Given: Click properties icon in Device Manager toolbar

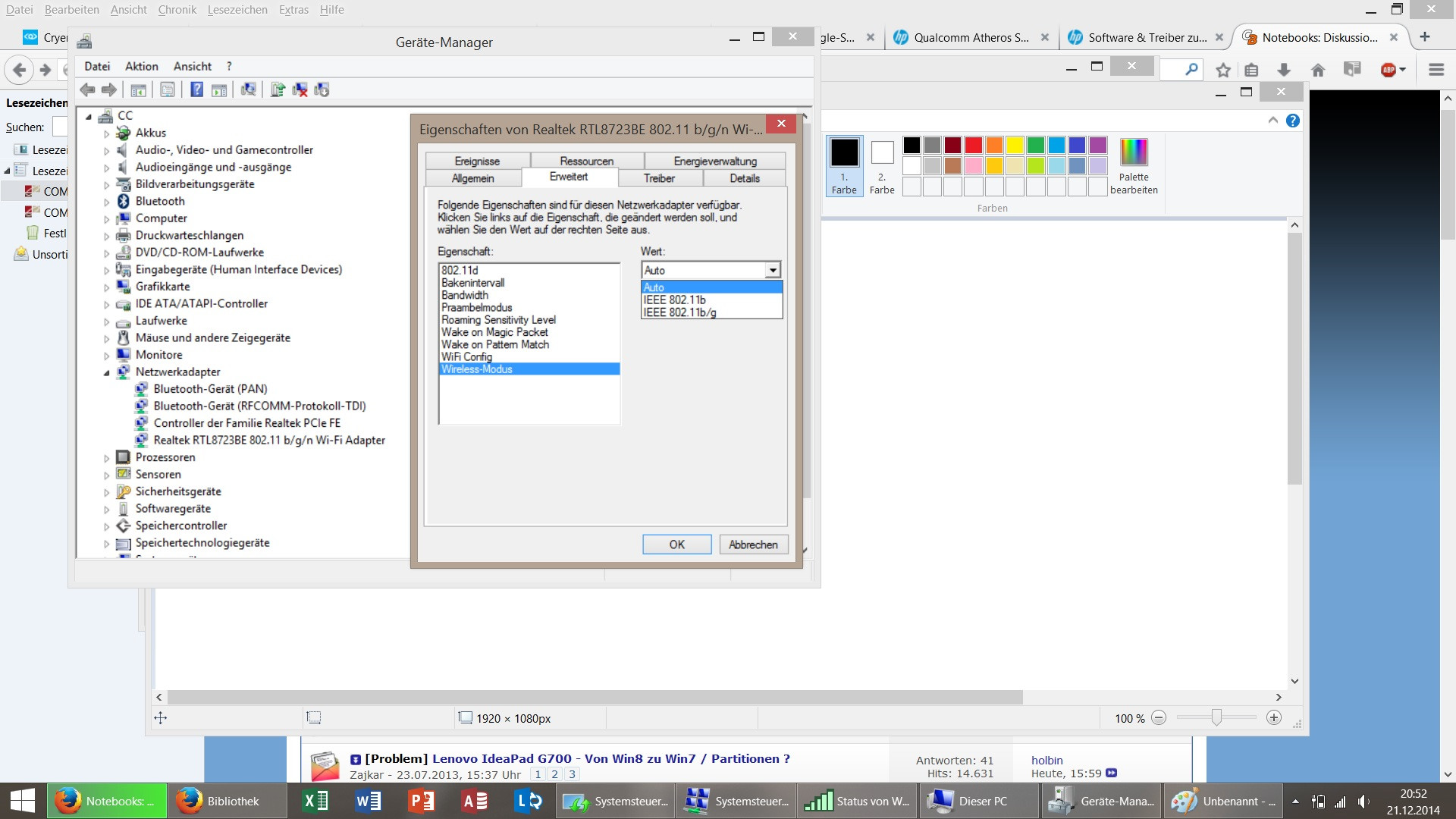Looking at the screenshot, I should 168,89.
